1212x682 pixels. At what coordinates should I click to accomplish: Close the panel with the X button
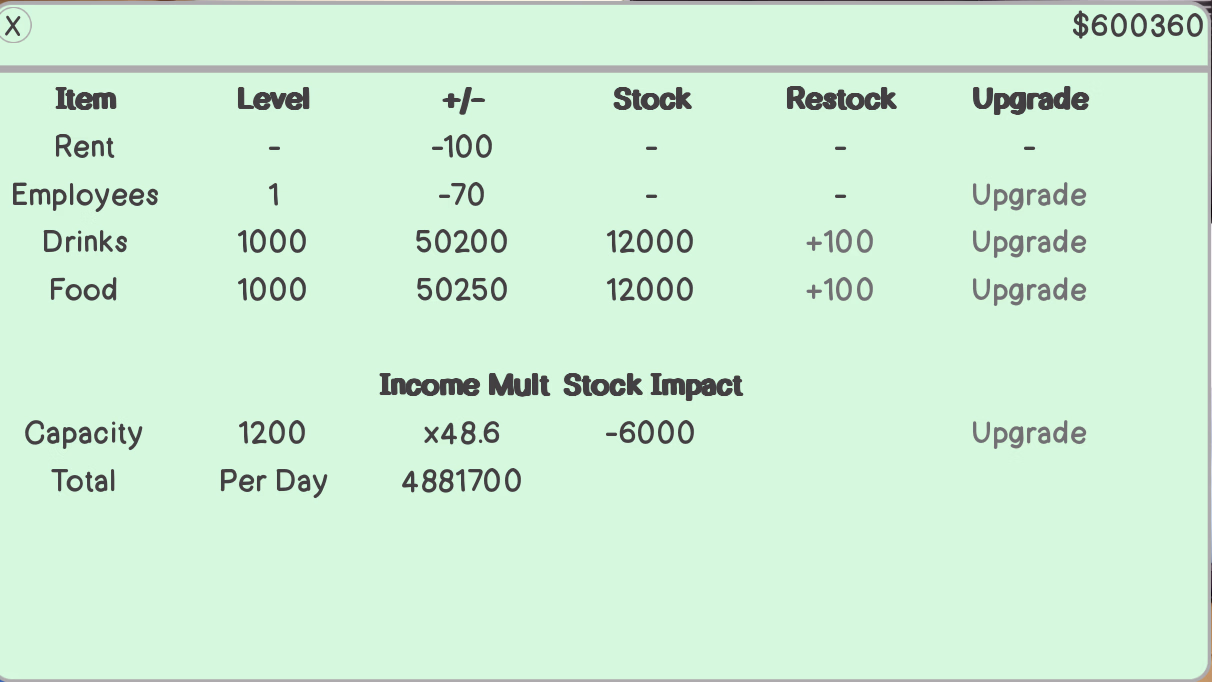pyautogui.click(x=14, y=26)
